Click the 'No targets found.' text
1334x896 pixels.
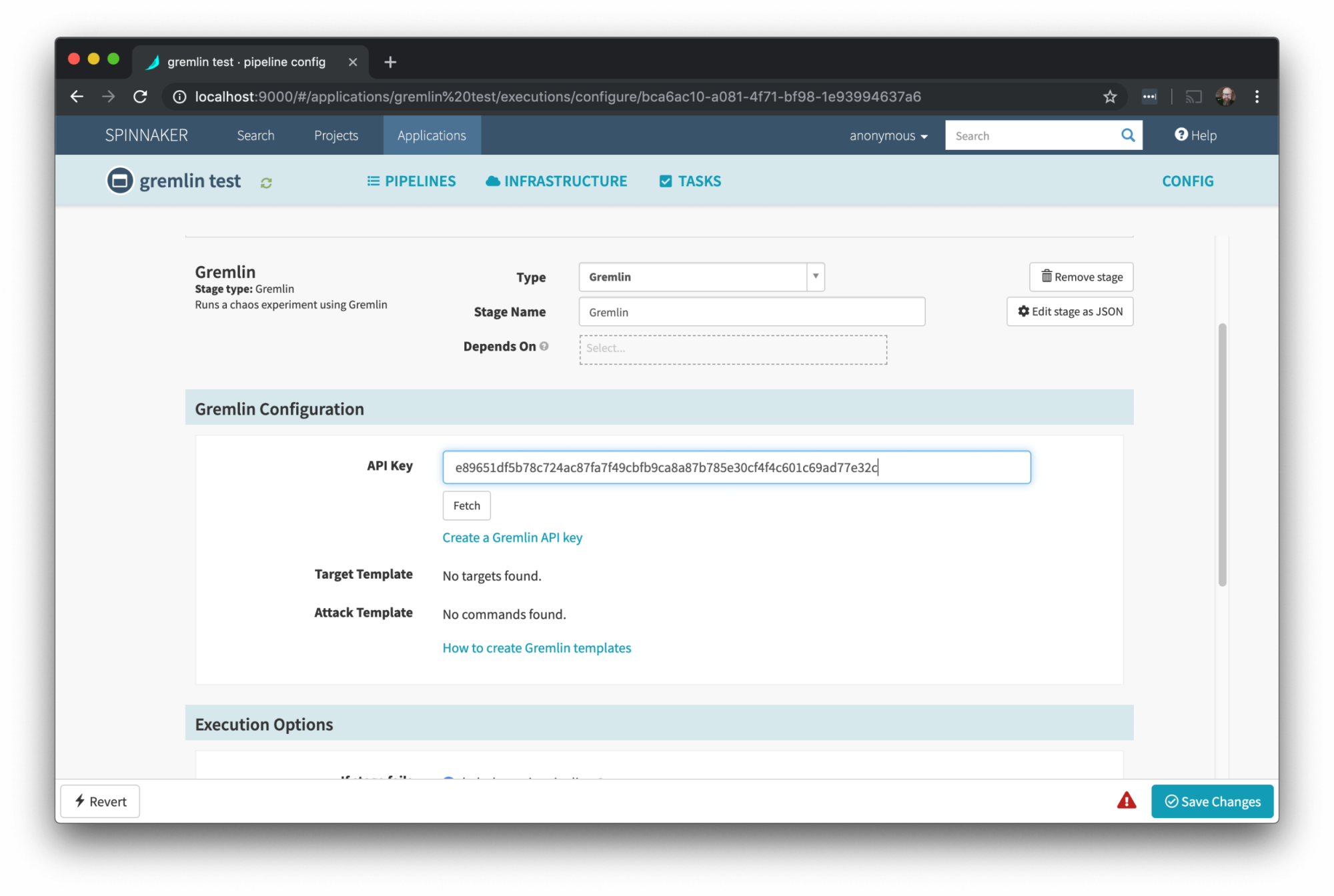(492, 576)
